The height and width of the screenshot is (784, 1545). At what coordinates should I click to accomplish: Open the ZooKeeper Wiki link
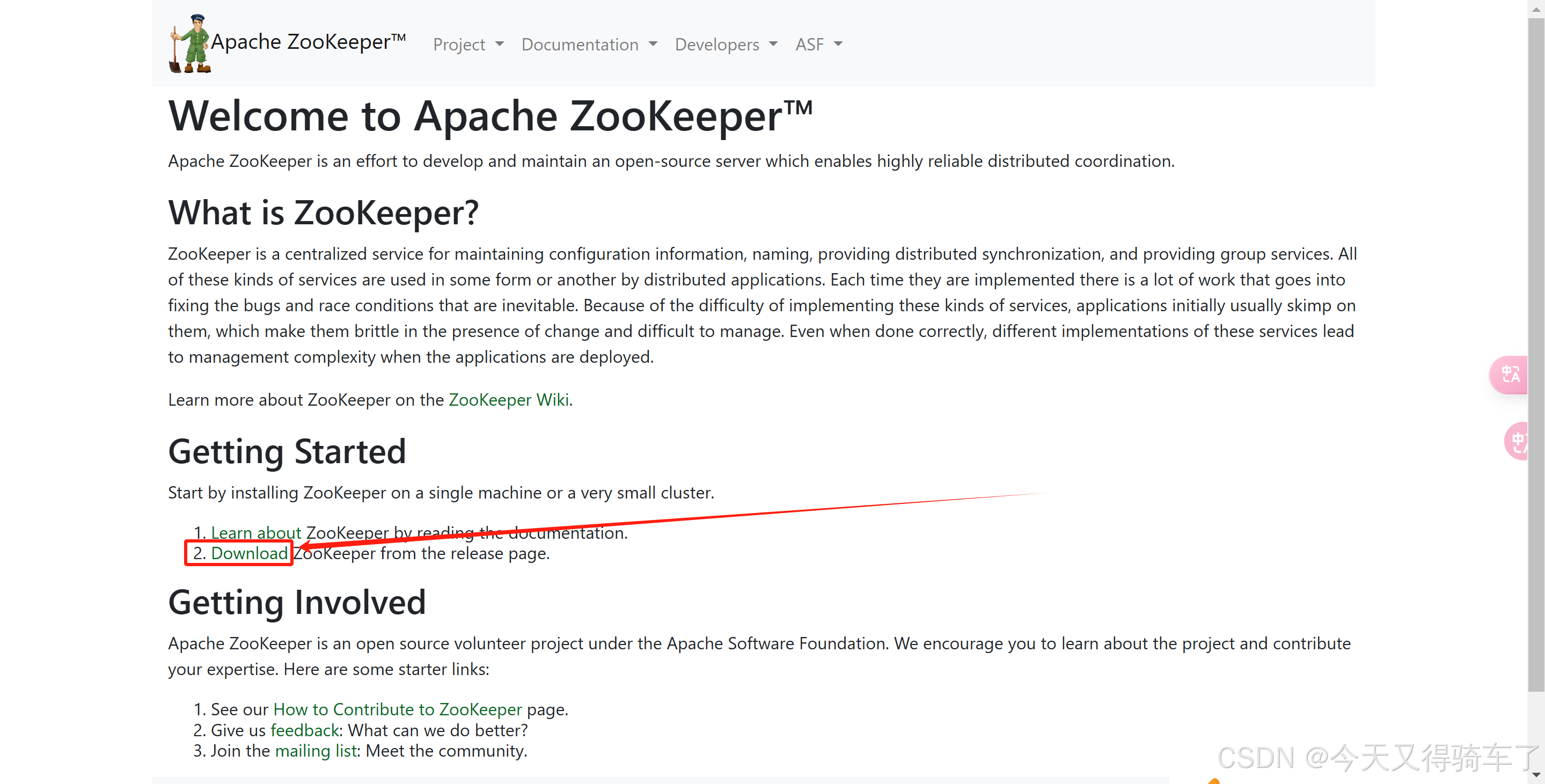[x=509, y=399]
